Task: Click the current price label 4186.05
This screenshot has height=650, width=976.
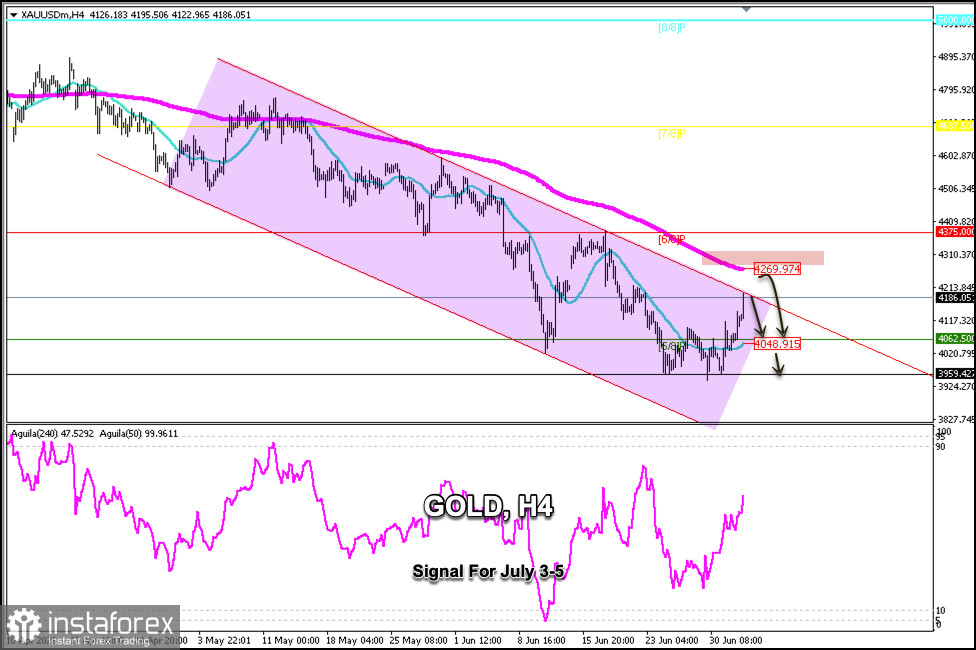Action: click(x=955, y=298)
